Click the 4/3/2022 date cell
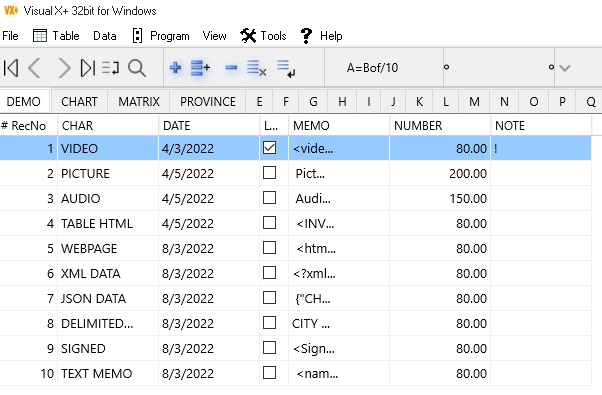 tap(209, 148)
